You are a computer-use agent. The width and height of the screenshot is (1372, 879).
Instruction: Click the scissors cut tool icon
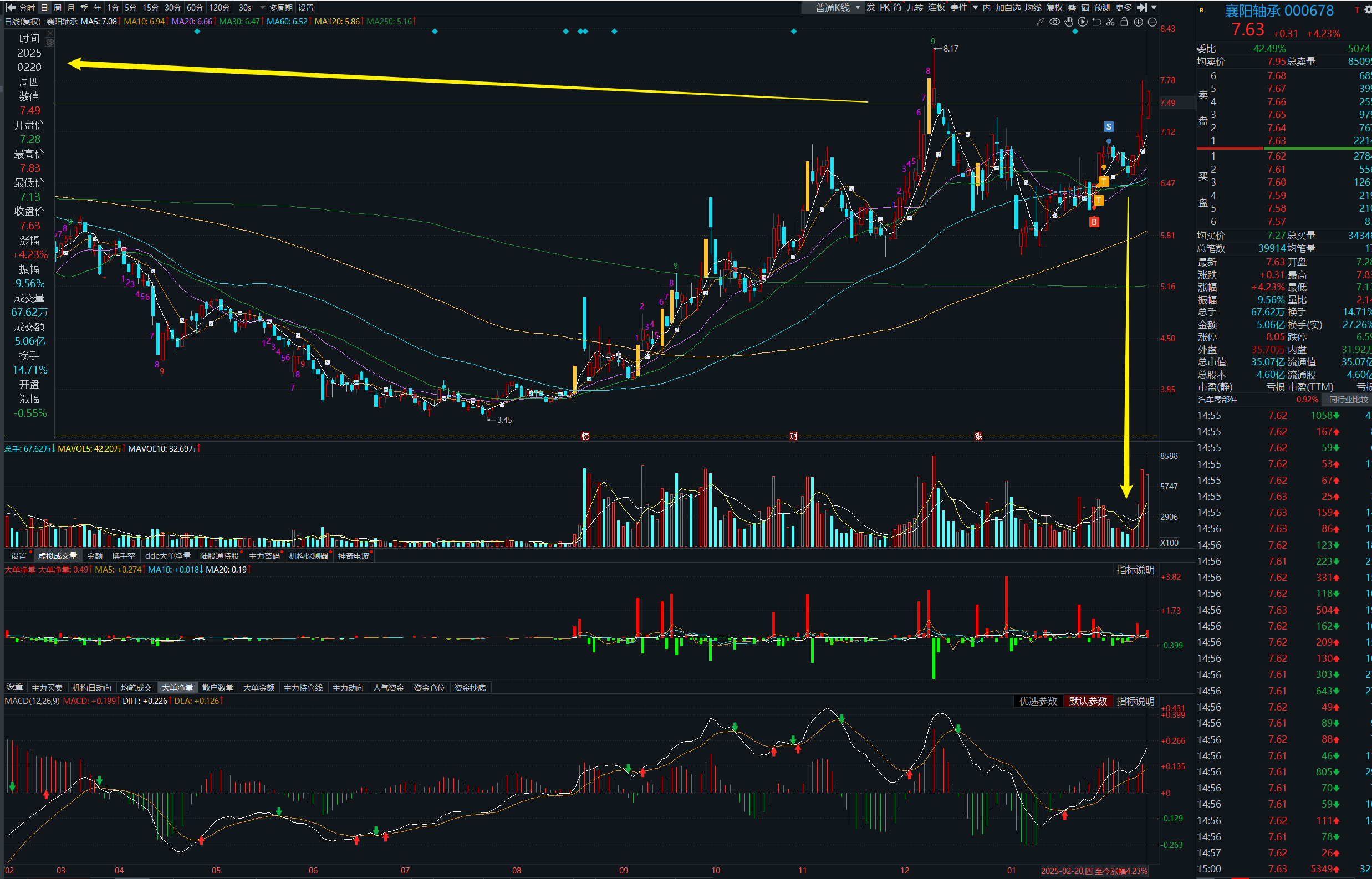[1110, 22]
